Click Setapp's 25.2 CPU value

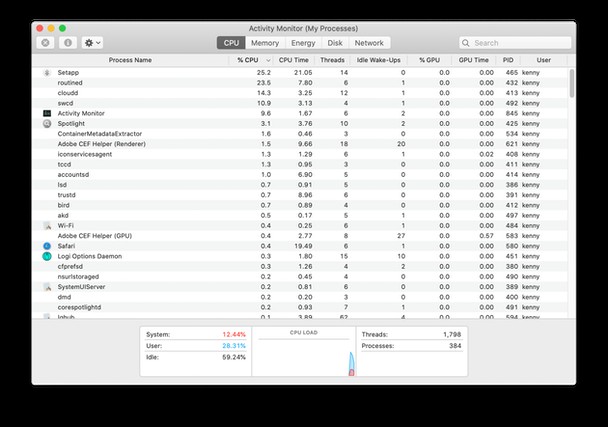[x=264, y=73]
